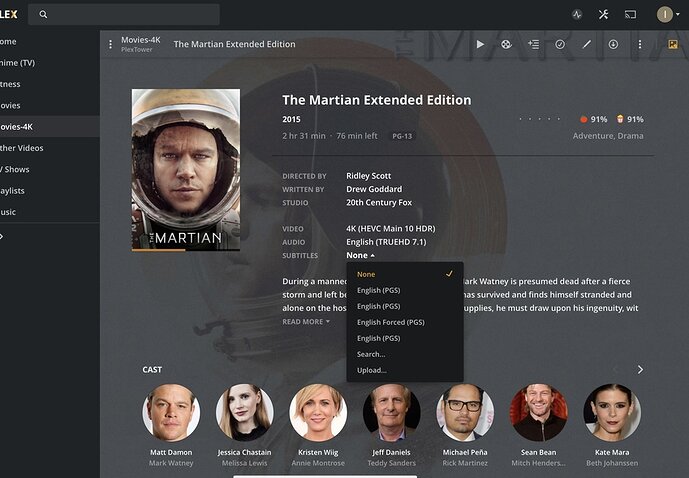689x478 pixels.
Task: Focus the top search field
Action: [124, 14]
